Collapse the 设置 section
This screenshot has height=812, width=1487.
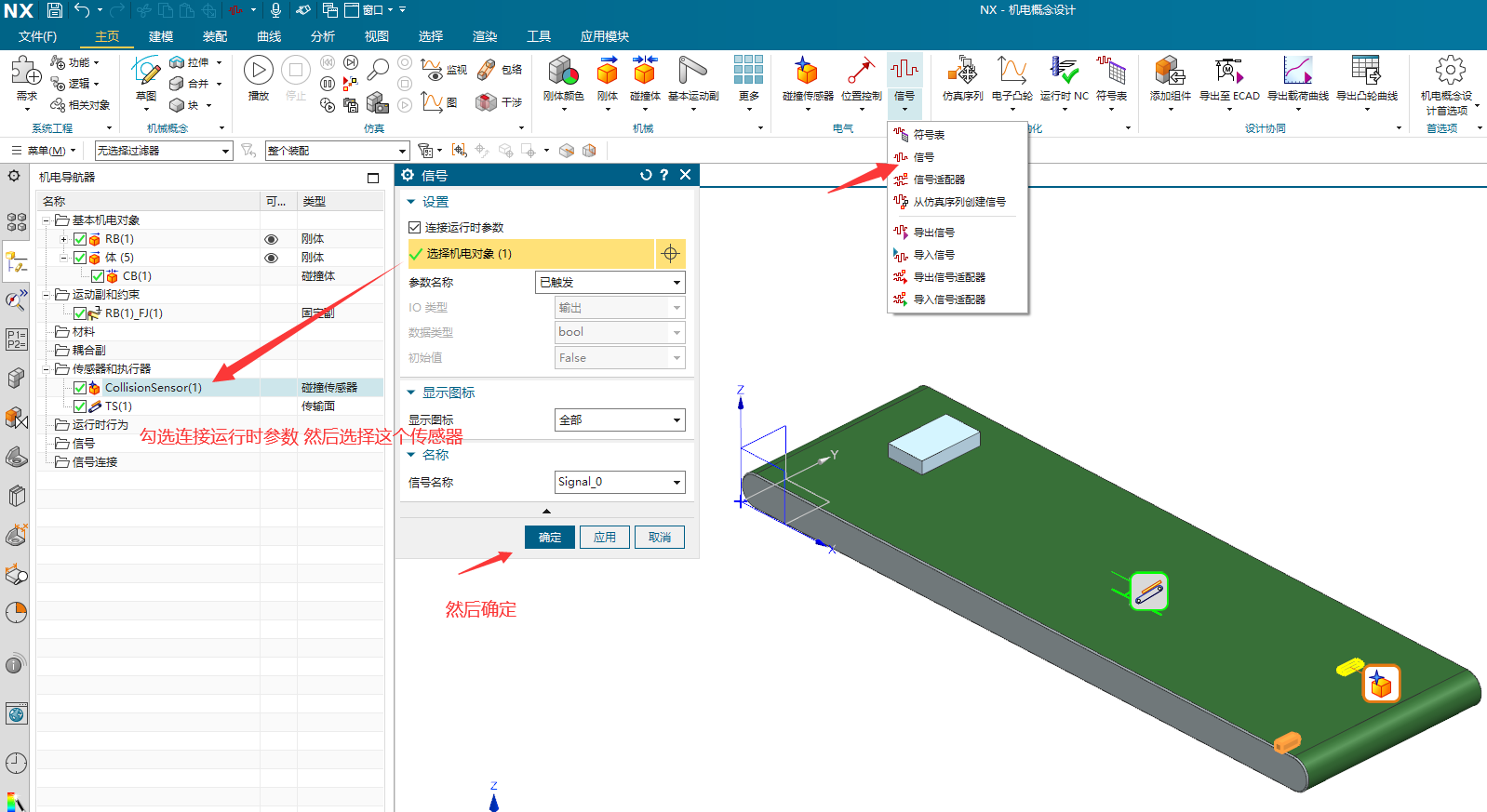[411, 202]
